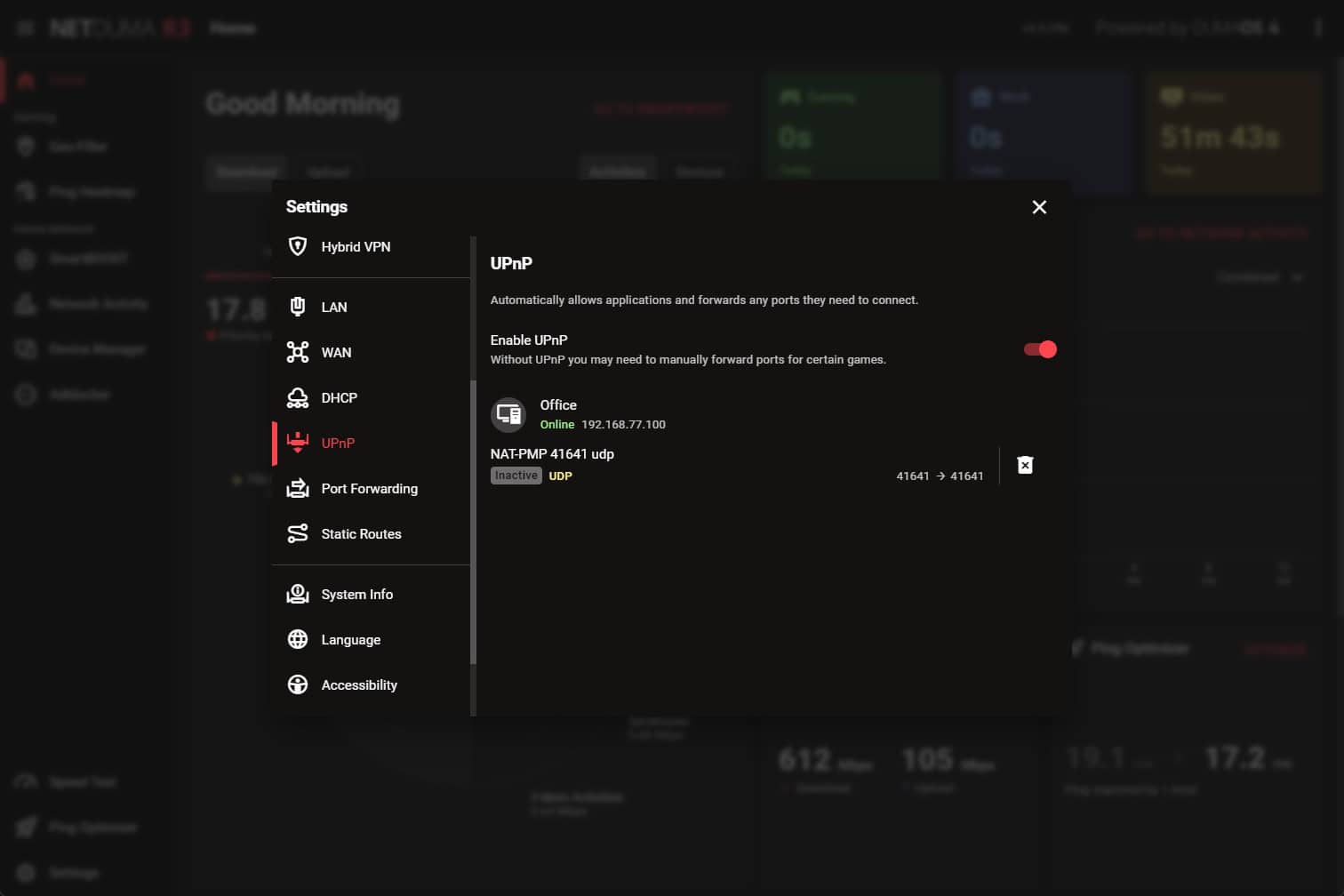The width and height of the screenshot is (1344, 896).
Task: Open the Port Forwarding settings page
Action: click(x=369, y=488)
